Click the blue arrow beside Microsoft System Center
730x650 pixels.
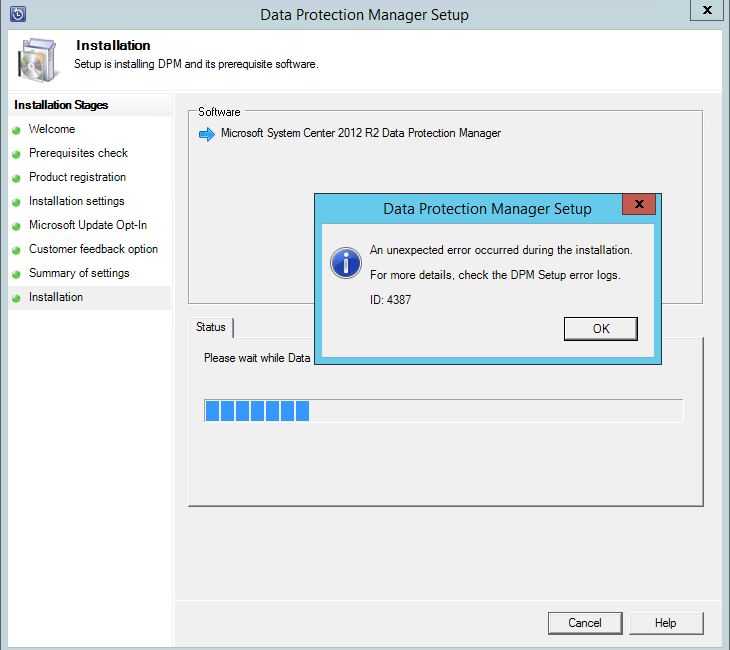coord(207,134)
